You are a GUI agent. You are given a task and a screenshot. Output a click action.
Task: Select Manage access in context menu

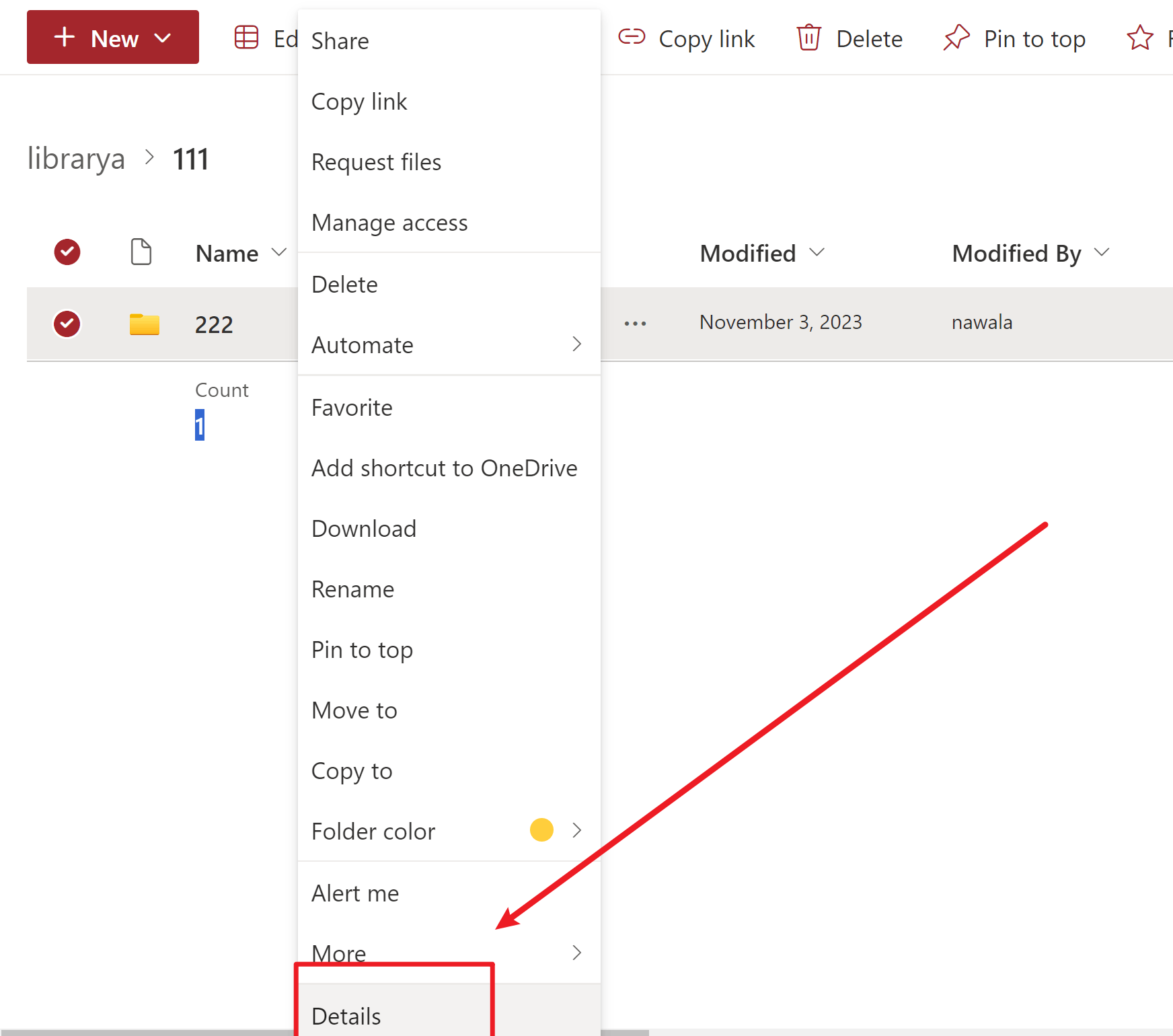point(449,223)
